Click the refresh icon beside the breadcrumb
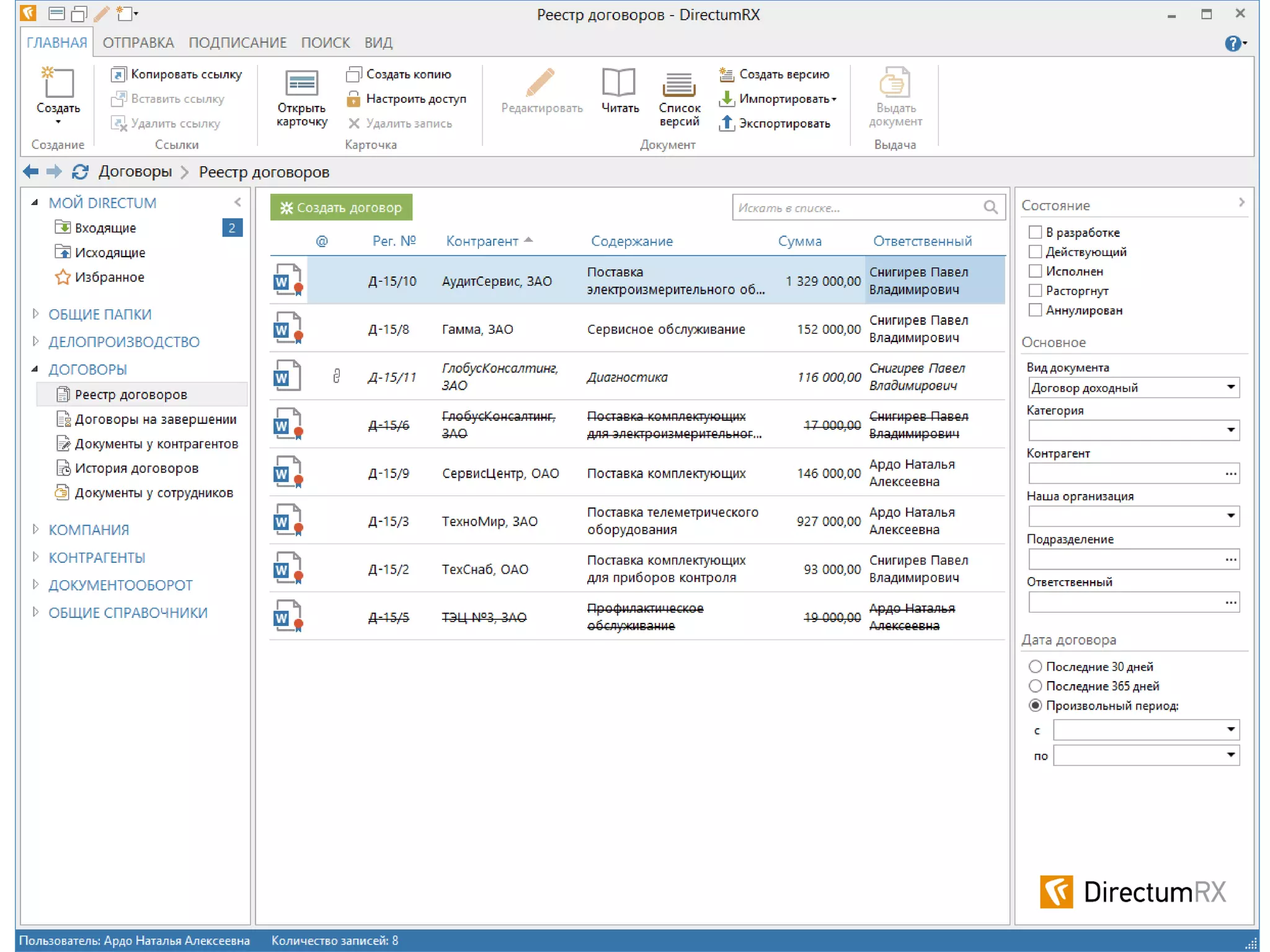The height and width of the screenshot is (952, 1270). [x=80, y=172]
